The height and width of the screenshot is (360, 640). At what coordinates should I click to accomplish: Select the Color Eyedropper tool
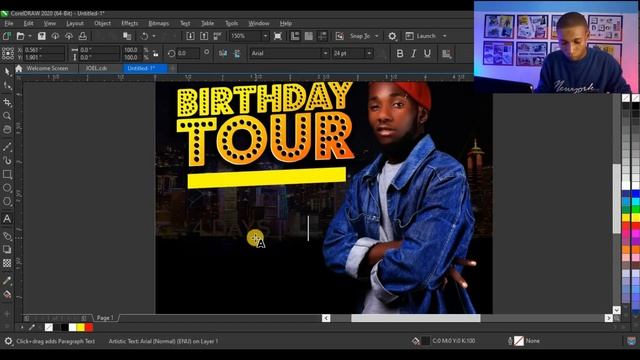point(7,281)
